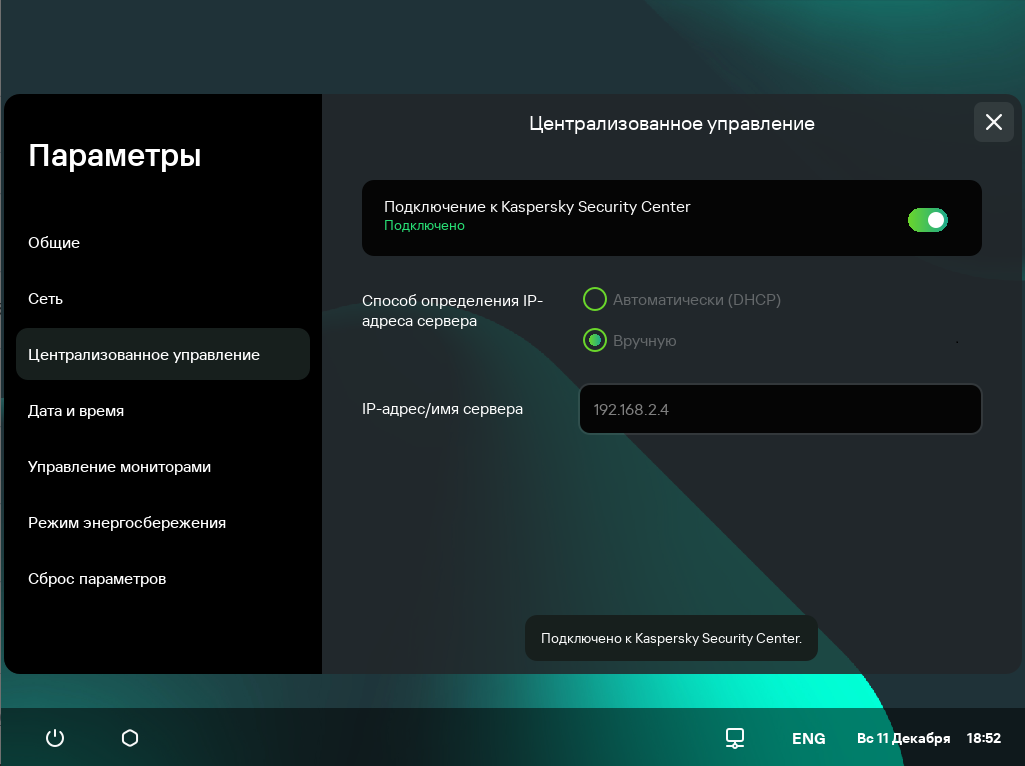1025x766 pixels.
Task: Close the Параметры window with X
Action: pyautogui.click(x=994, y=122)
